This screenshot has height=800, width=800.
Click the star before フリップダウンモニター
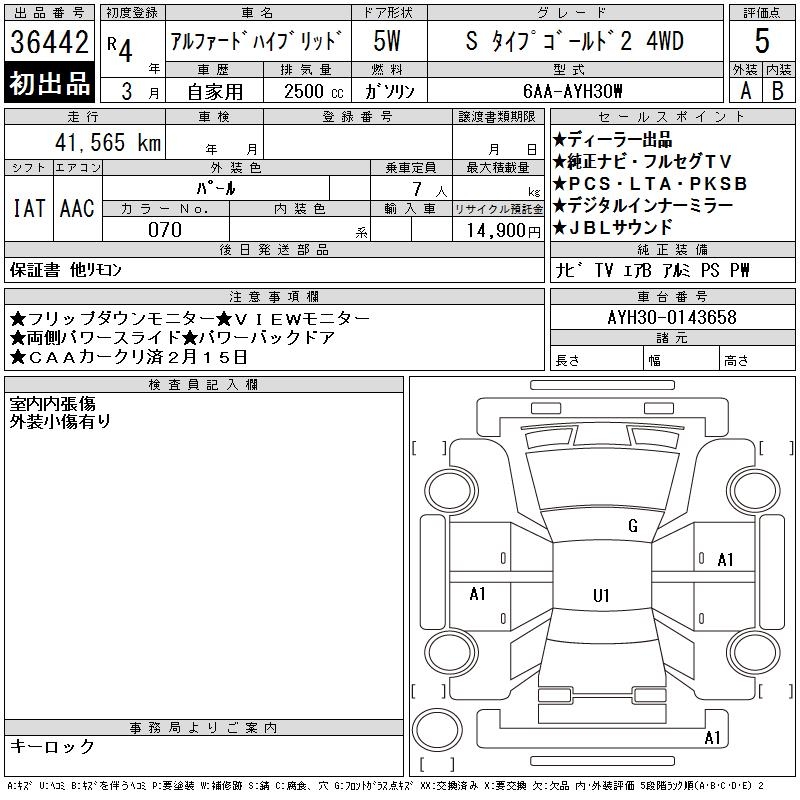17,318
